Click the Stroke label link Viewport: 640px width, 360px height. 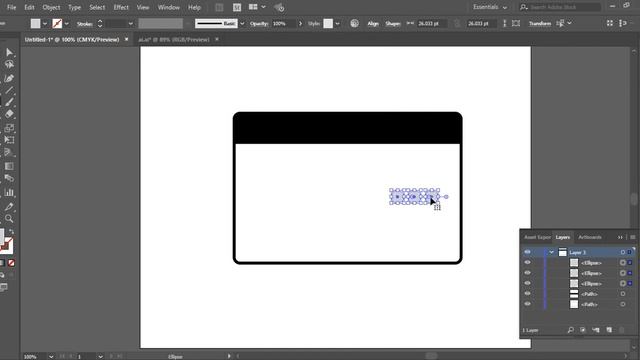click(x=85, y=24)
